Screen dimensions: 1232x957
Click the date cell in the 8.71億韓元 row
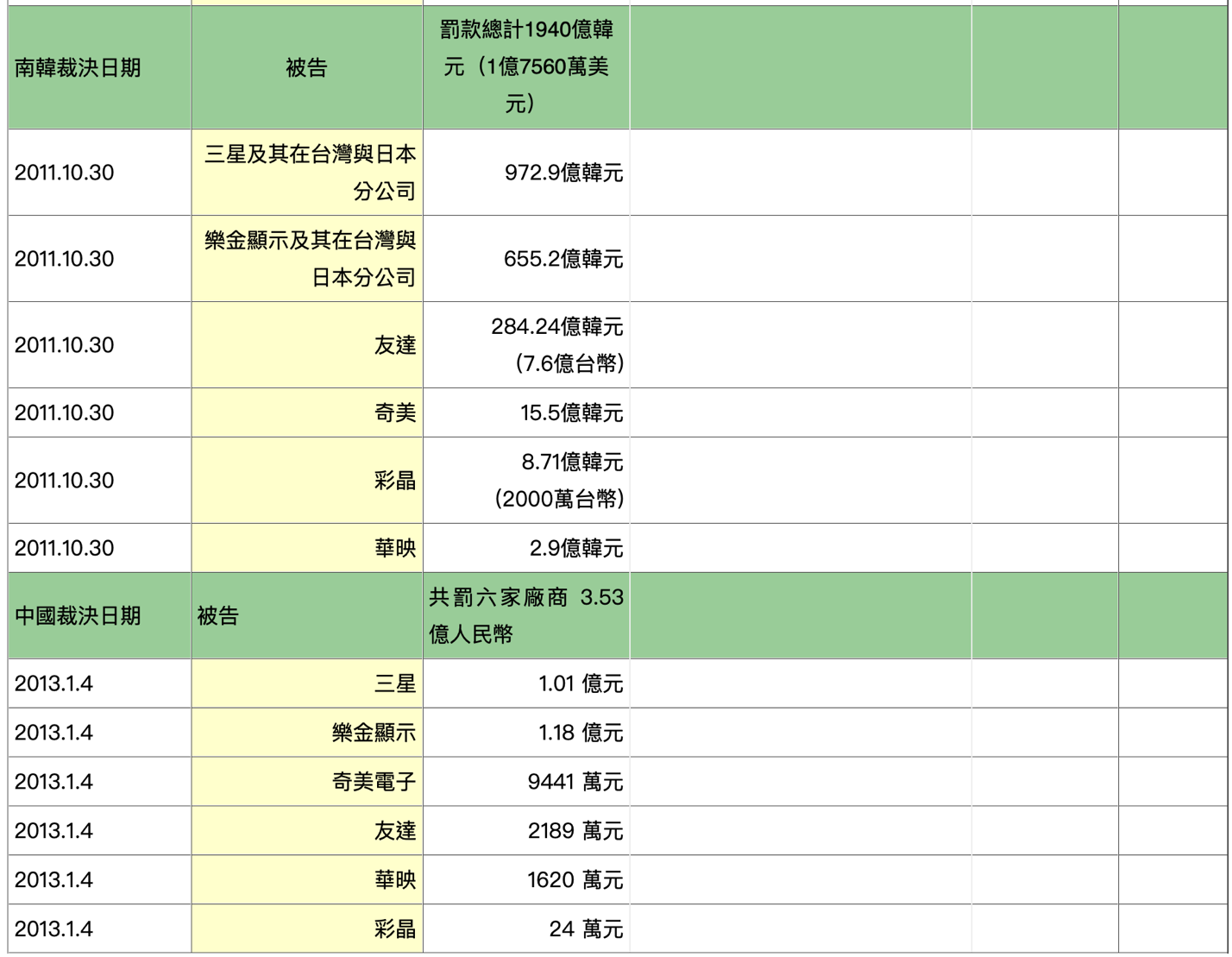[99, 481]
